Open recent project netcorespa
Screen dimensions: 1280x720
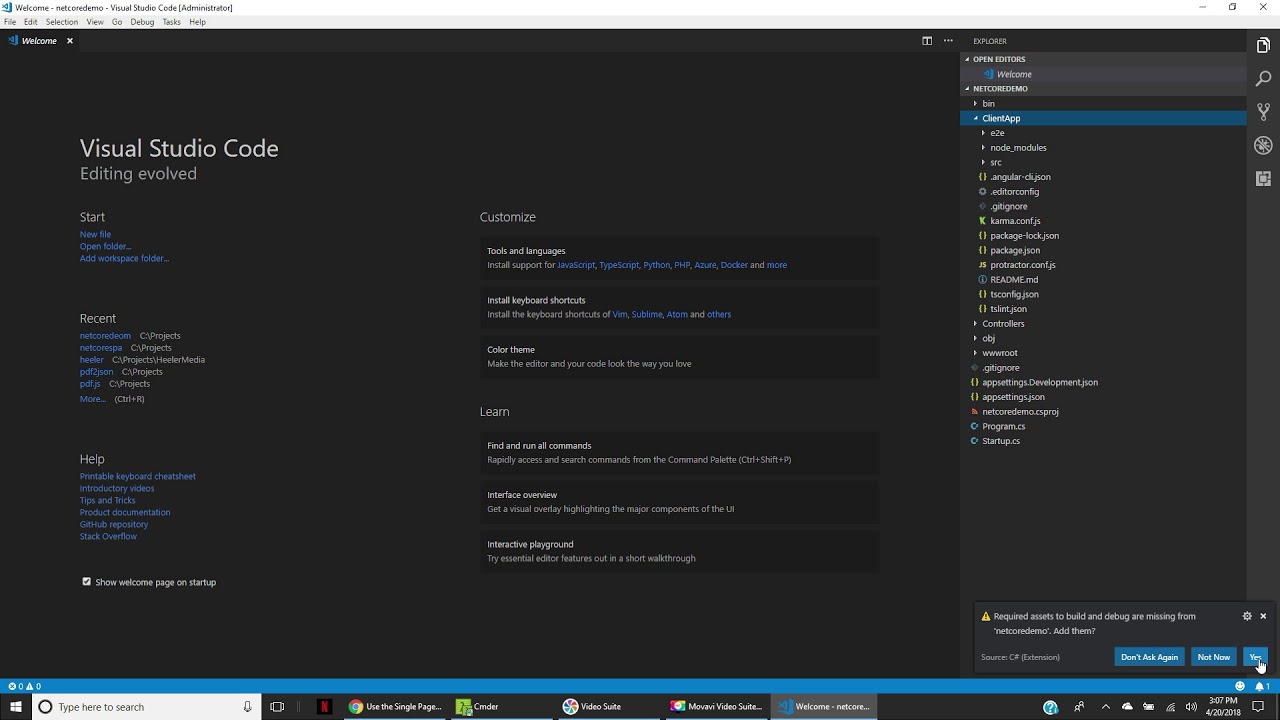101,348
